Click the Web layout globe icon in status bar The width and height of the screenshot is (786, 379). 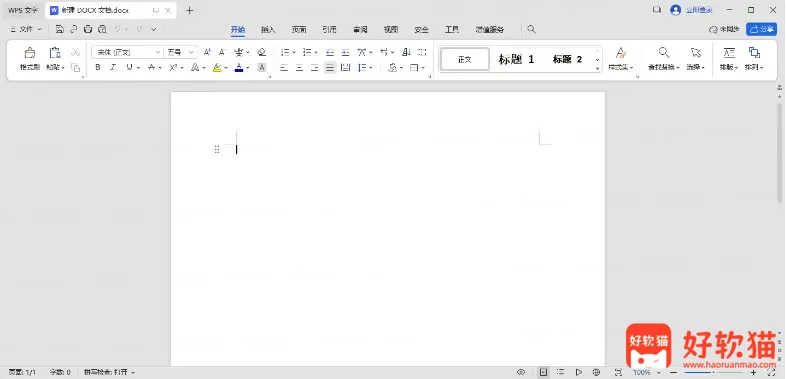[x=596, y=372]
